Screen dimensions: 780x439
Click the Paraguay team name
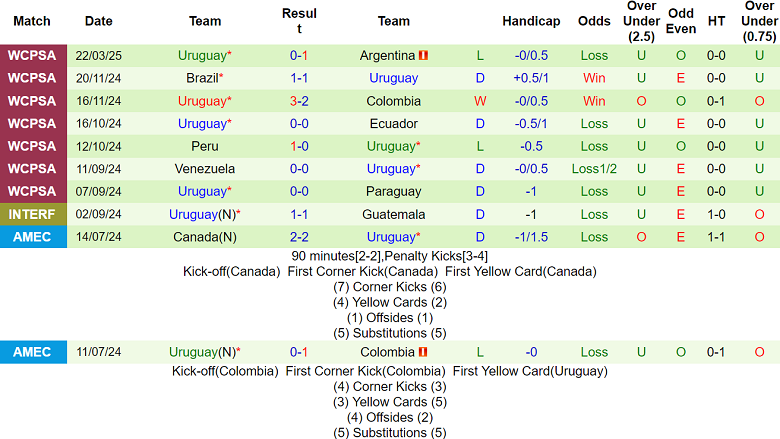[x=393, y=191]
